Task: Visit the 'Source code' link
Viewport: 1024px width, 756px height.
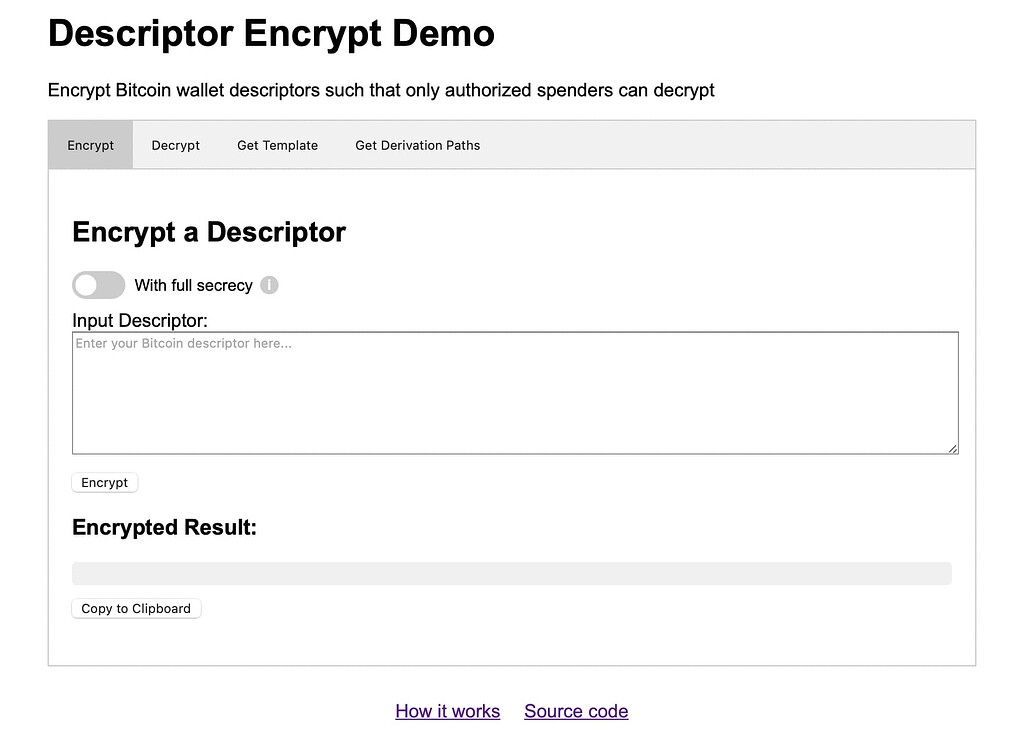Action: 575,710
